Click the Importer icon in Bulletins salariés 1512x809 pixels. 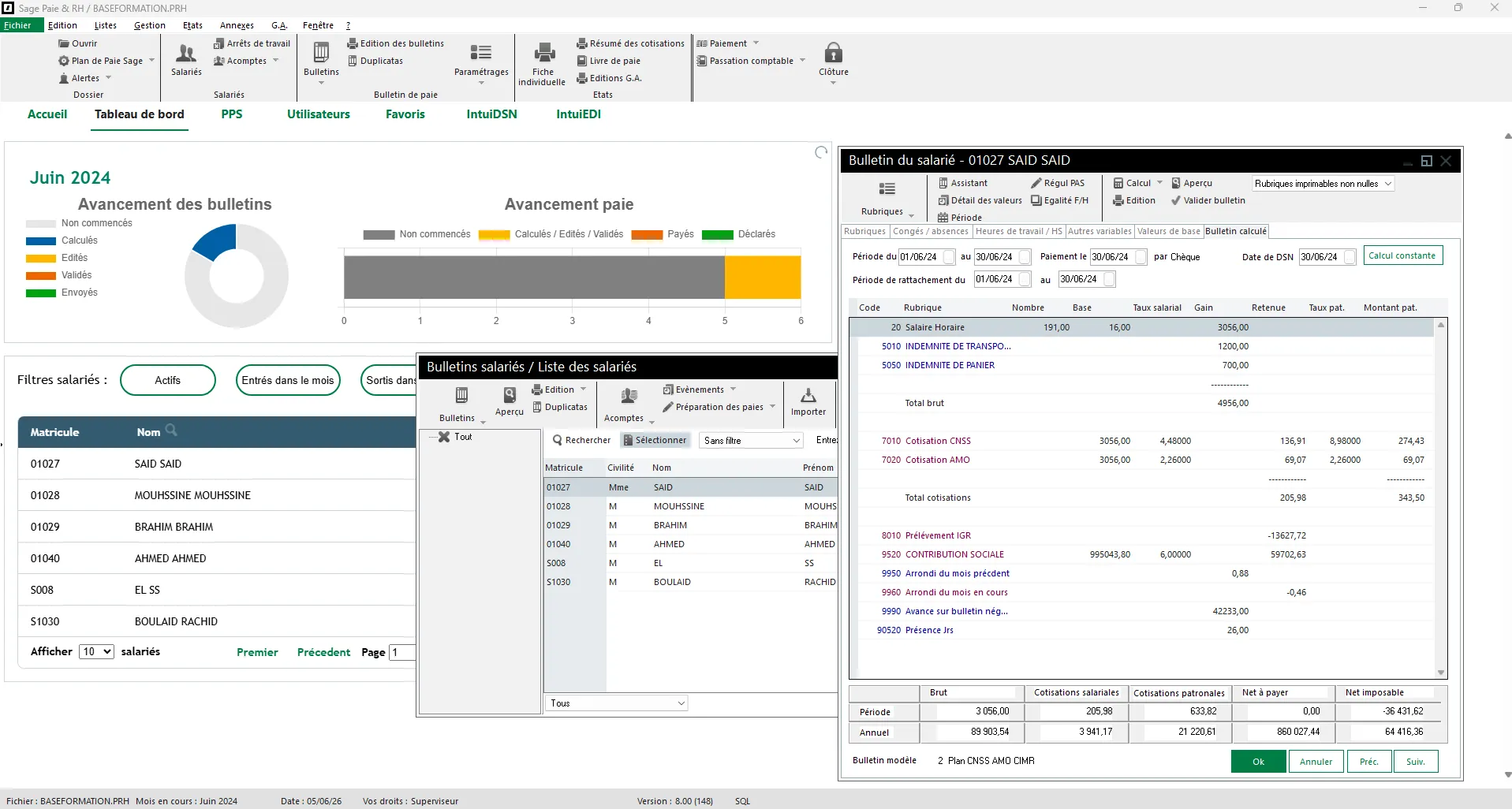click(x=808, y=396)
